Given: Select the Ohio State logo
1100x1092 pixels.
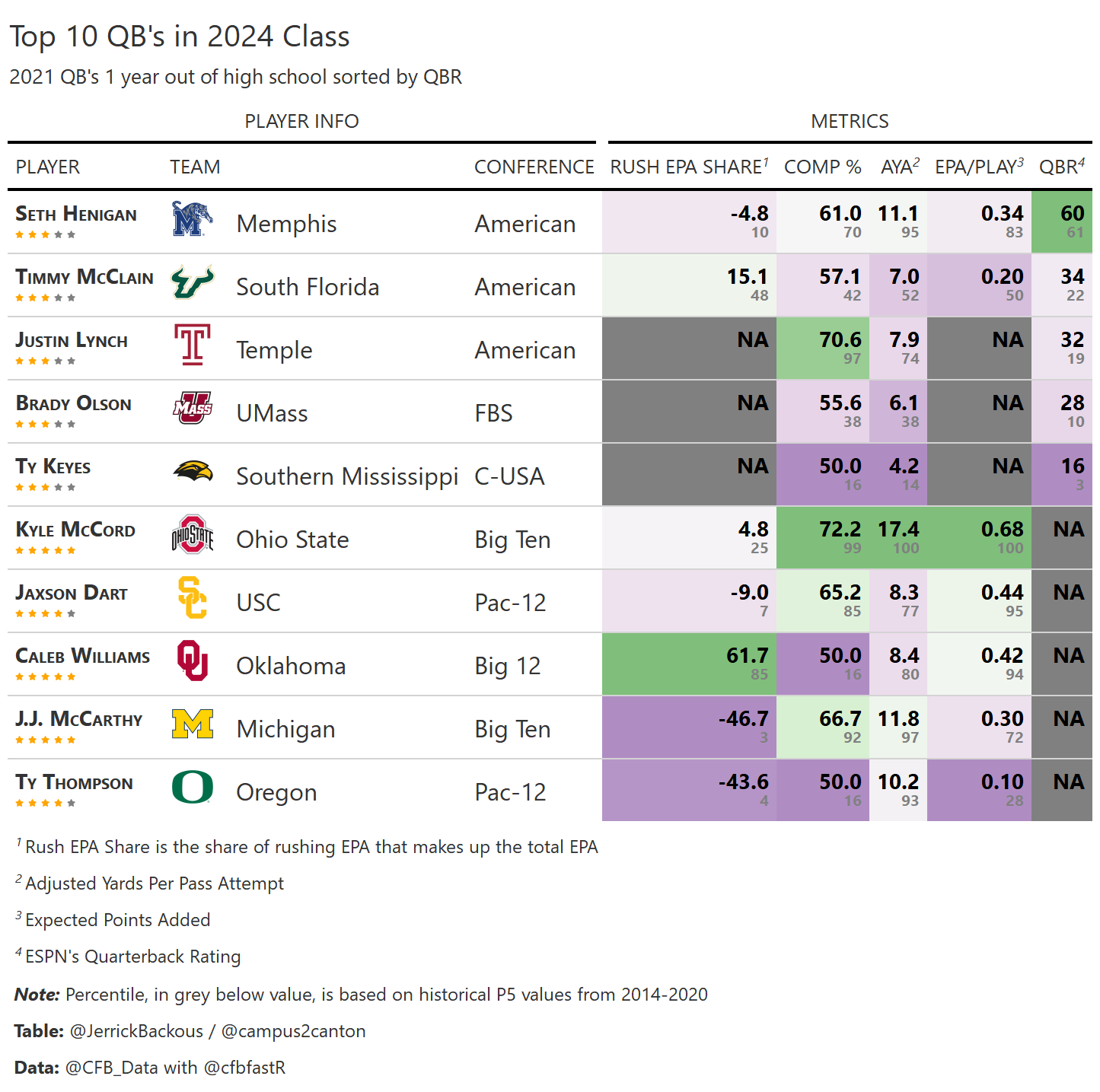Looking at the screenshot, I should (192, 534).
